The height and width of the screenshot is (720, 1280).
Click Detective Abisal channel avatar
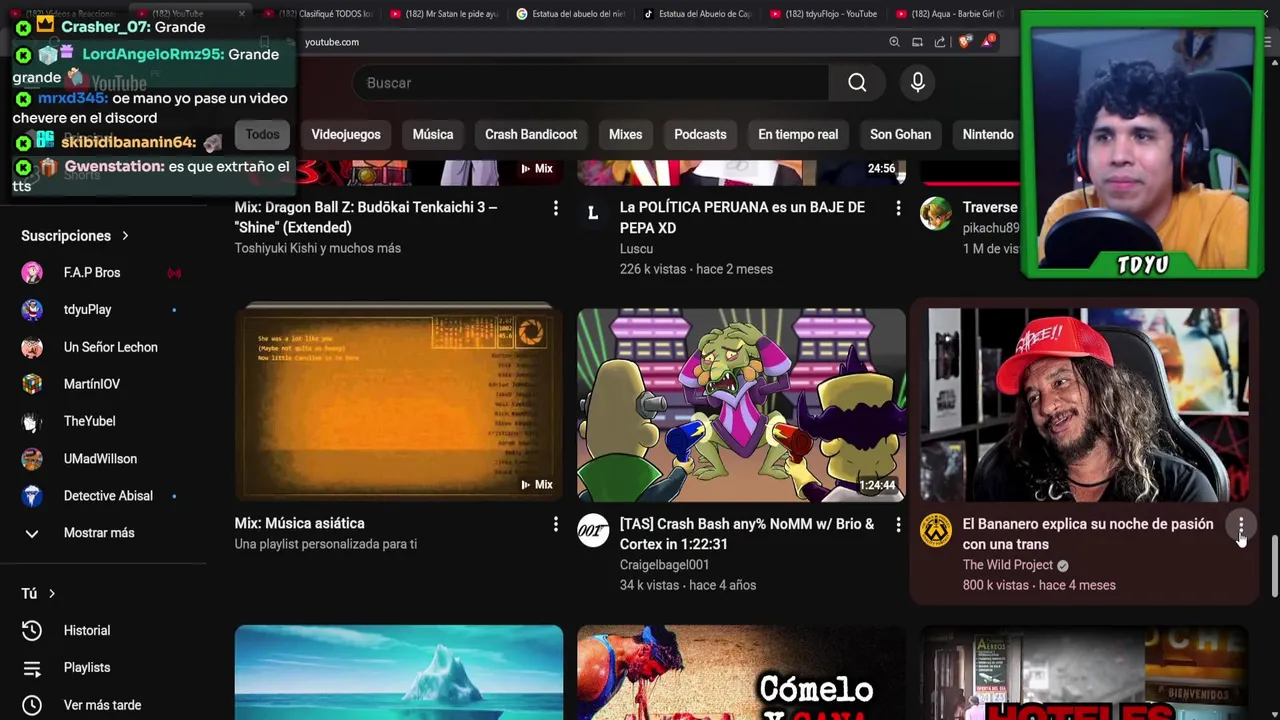pyautogui.click(x=32, y=496)
